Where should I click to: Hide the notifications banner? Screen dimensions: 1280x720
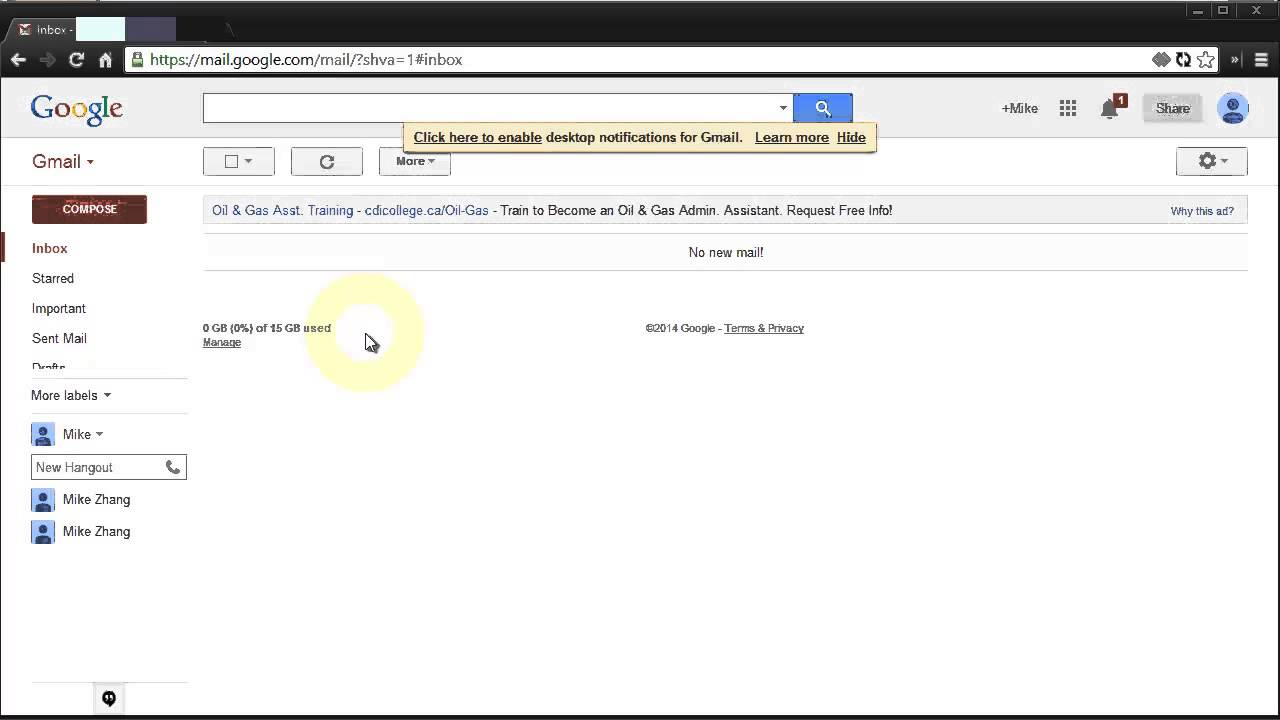click(851, 137)
